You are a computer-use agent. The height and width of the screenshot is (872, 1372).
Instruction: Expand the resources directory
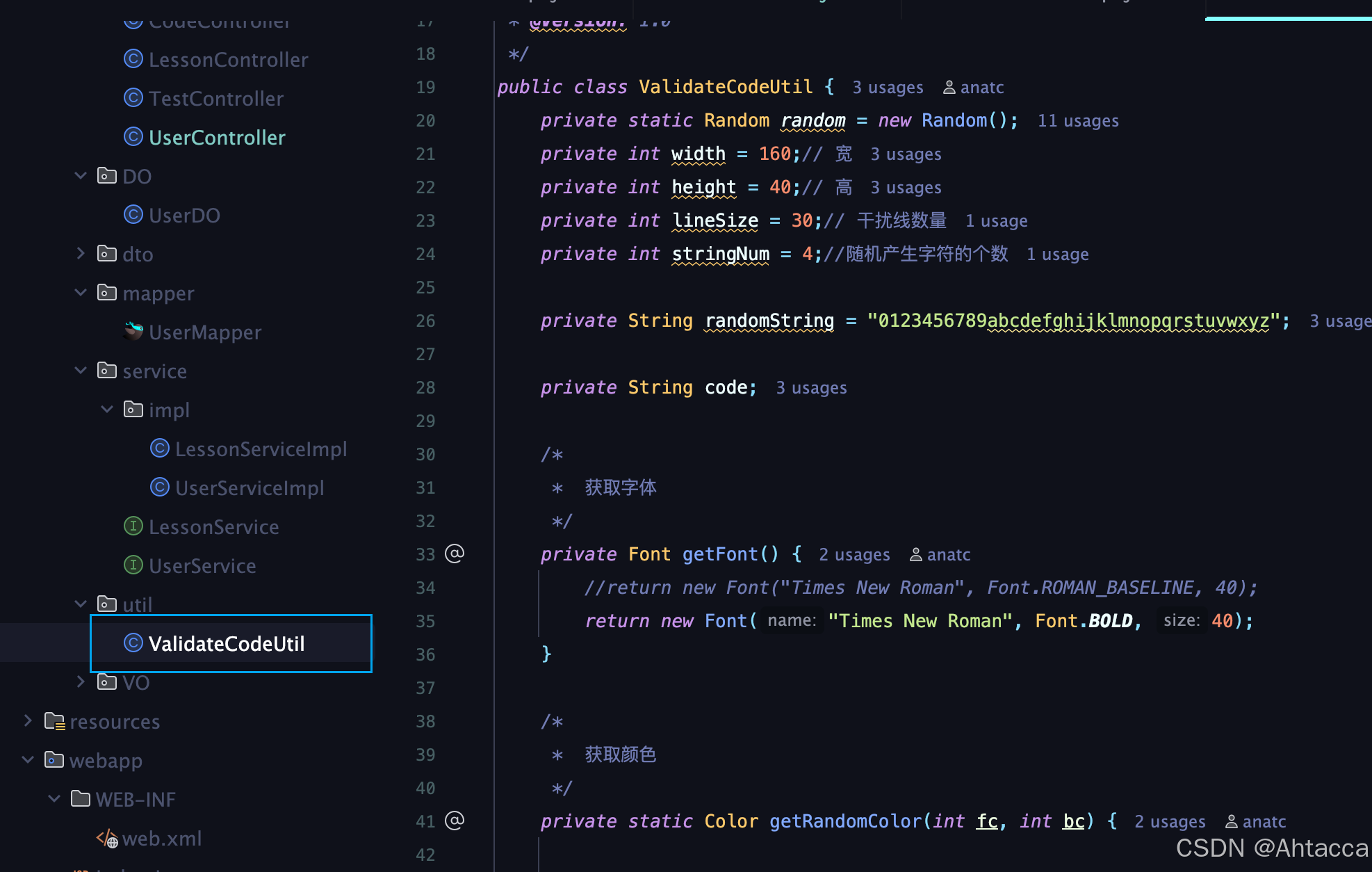tap(28, 721)
